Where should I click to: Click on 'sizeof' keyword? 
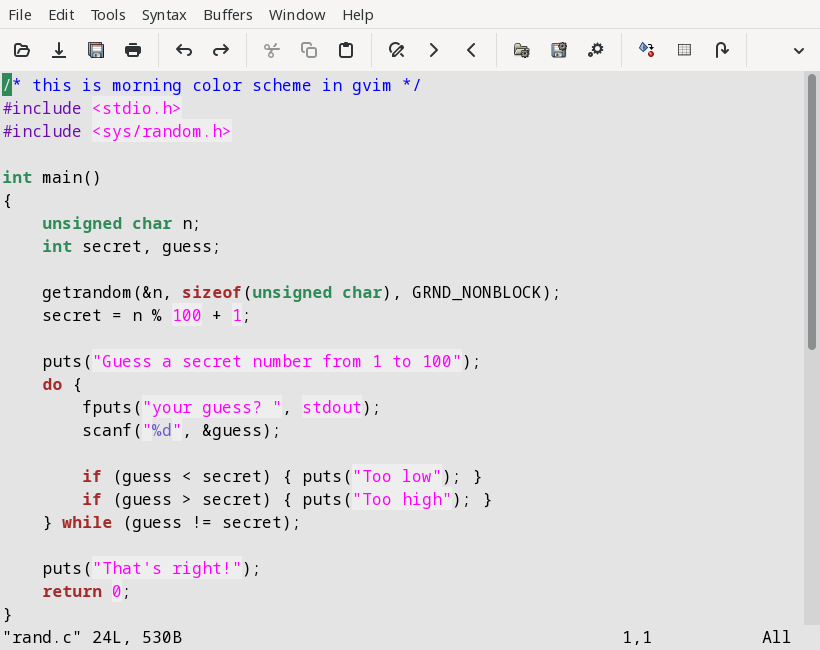[x=212, y=292]
